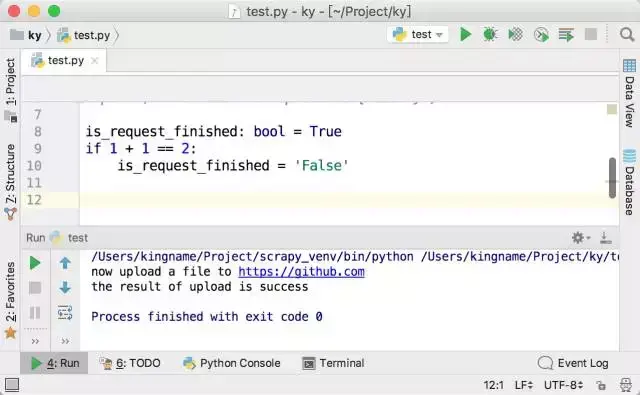Image resolution: width=640 pixels, height=395 pixels.
Task: Click the Database cylinder icon
Action: [629, 156]
